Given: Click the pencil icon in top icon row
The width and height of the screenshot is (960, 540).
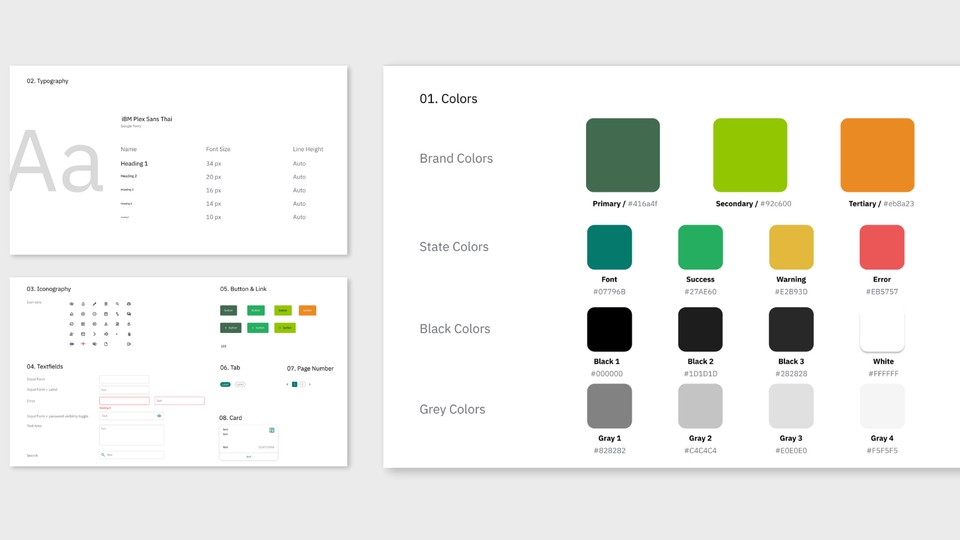Looking at the screenshot, I should (94, 304).
